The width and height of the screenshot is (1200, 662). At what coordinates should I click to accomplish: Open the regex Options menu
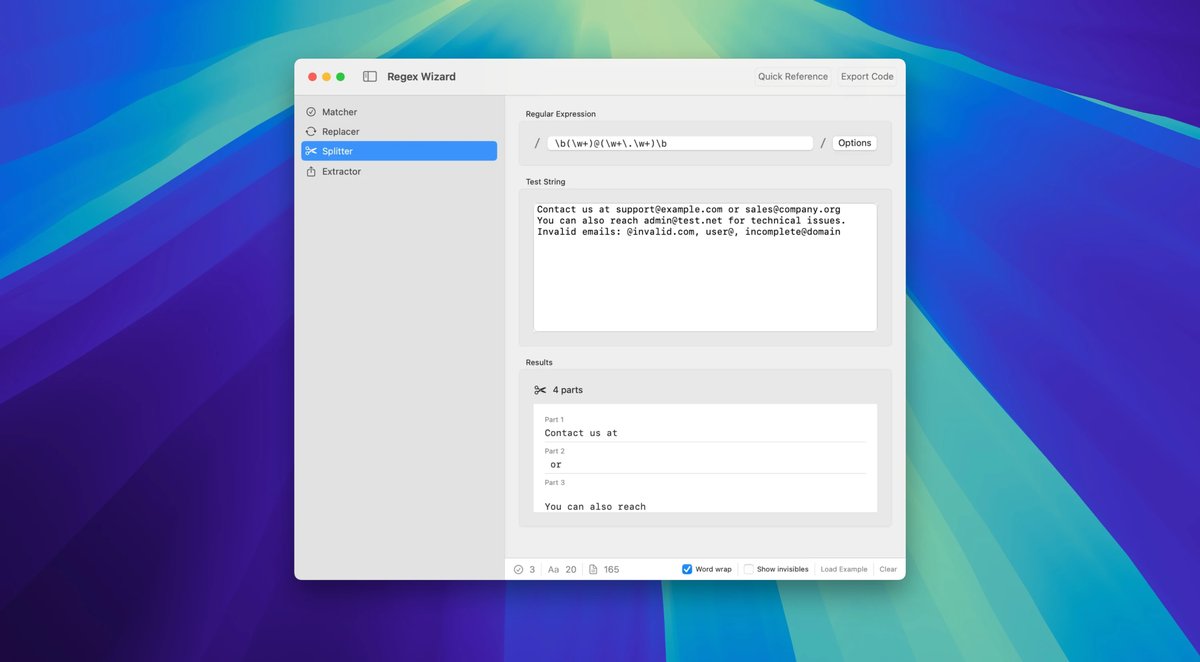[854, 142]
